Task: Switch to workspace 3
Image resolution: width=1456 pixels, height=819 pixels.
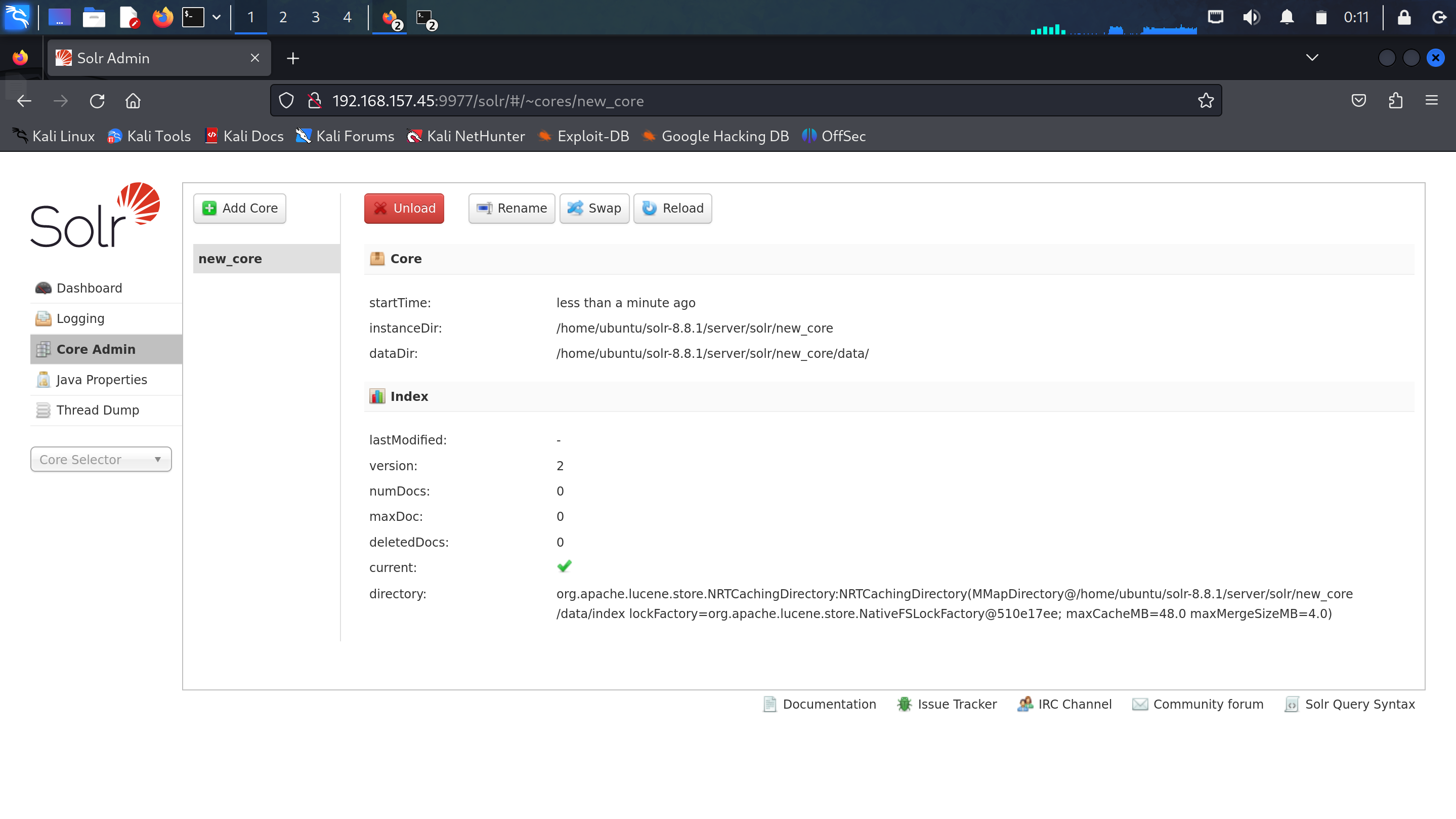Action: (315, 17)
